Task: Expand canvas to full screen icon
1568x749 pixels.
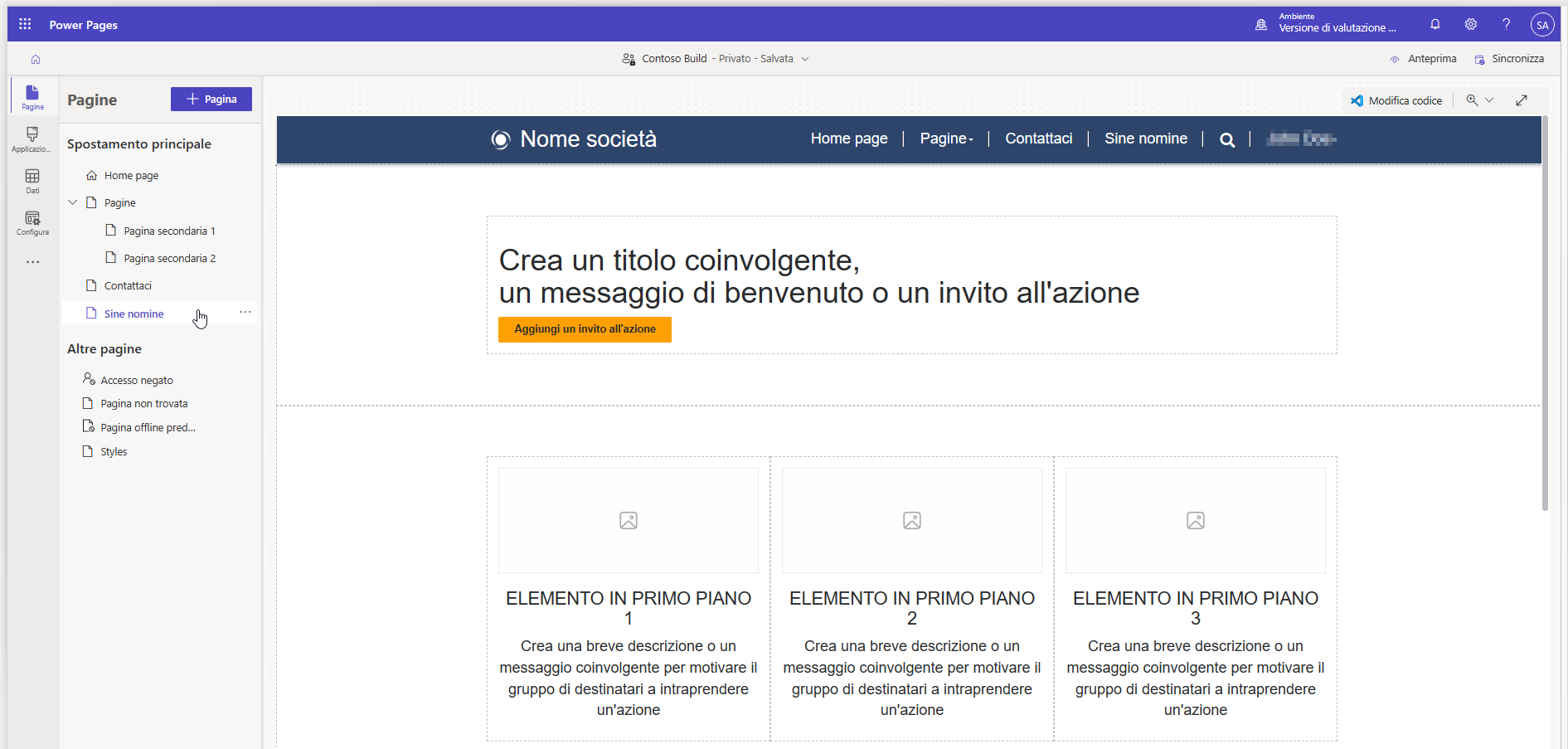Action: click(1522, 100)
